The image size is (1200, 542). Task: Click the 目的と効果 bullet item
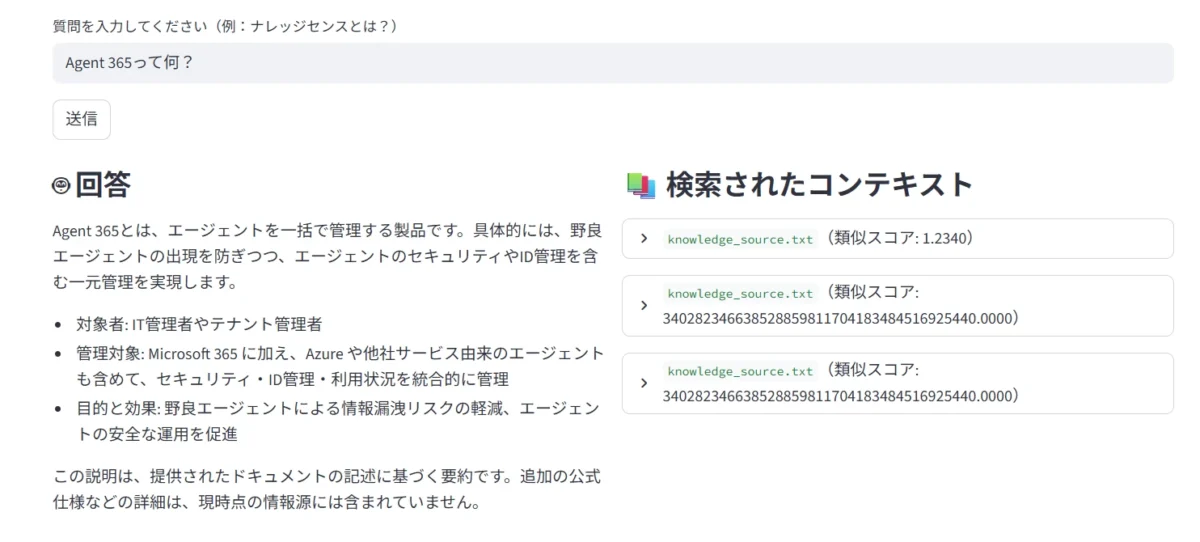point(336,421)
